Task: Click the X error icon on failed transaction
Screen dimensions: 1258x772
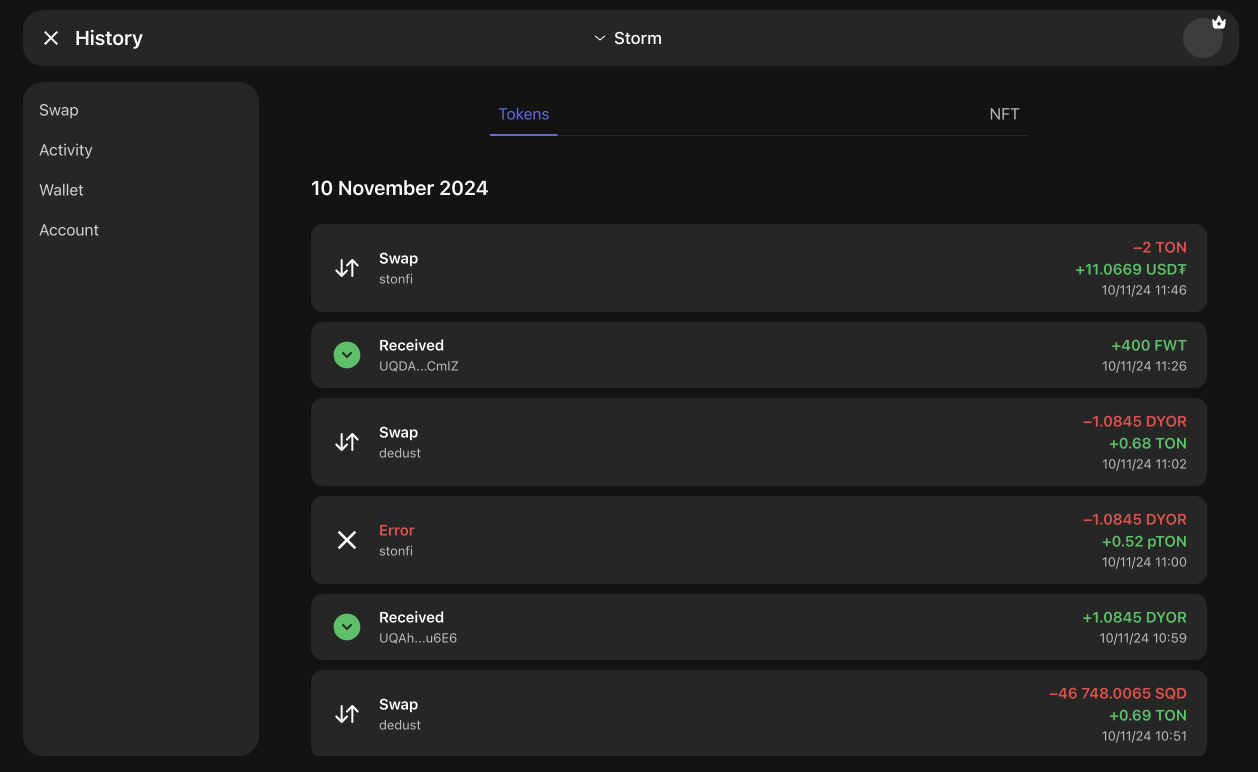Action: (x=347, y=540)
